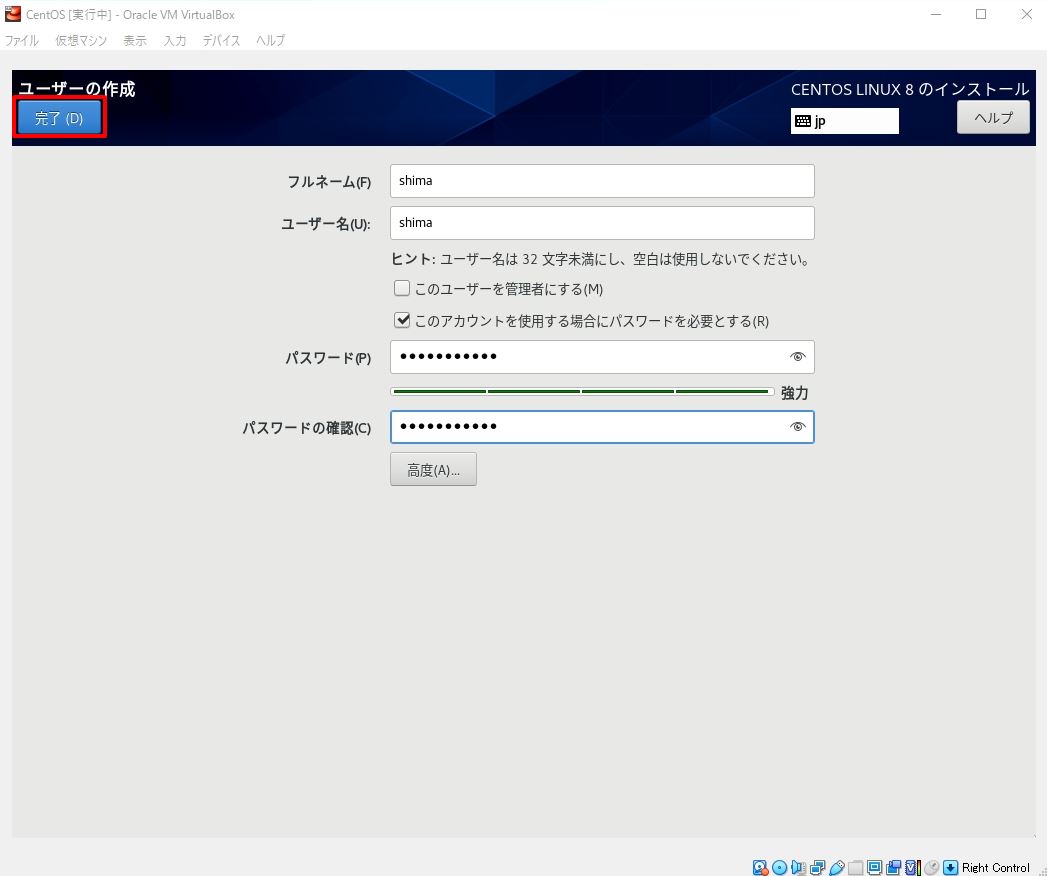Click the Right Control host key label
Screen dimensions: 1047x876
996,867
